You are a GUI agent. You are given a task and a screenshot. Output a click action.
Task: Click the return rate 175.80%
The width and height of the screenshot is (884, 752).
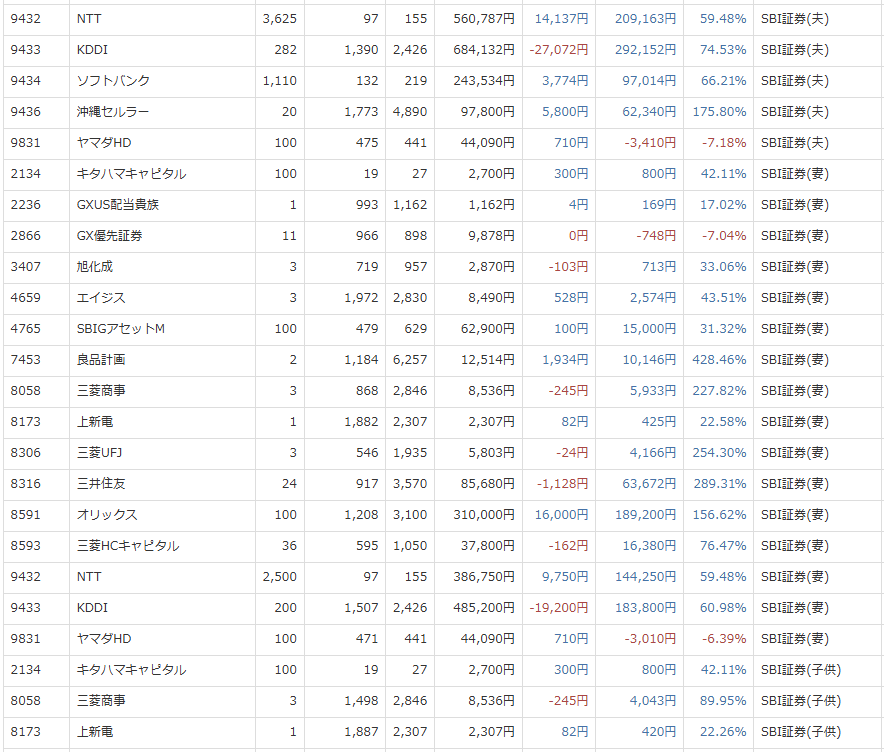tap(719, 112)
